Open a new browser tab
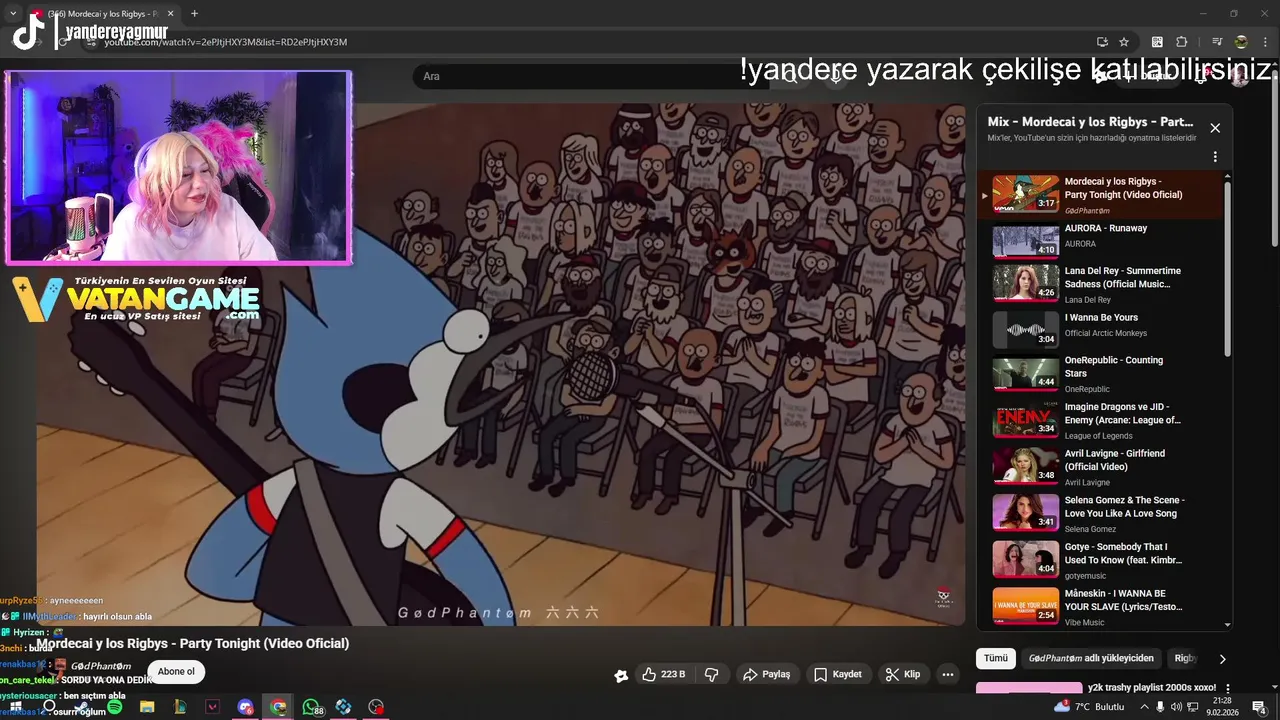This screenshot has width=1280, height=720. tap(194, 14)
